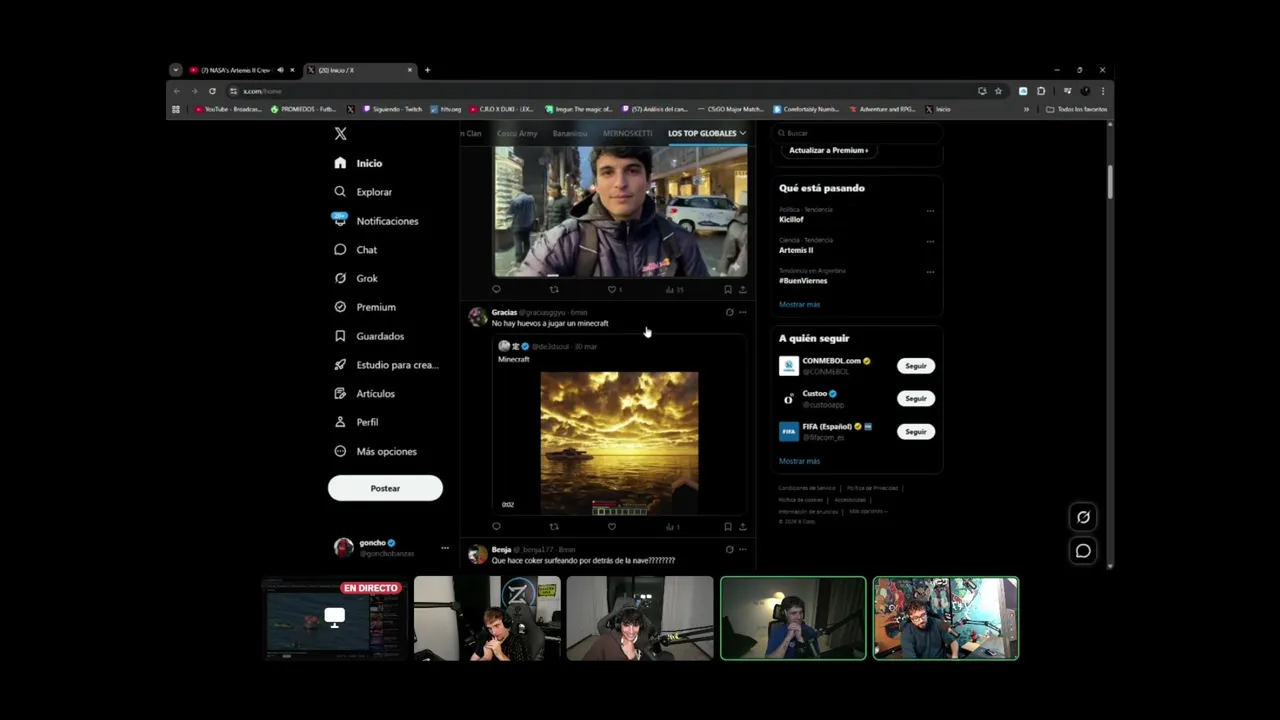Open the Siguiendo - Twitch bookmark

click(x=393, y=109)
